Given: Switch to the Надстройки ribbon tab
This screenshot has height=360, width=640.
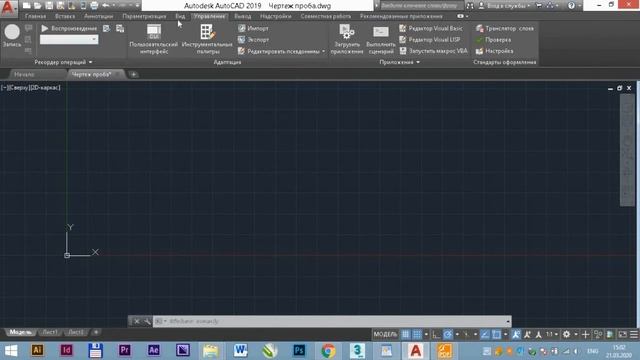Looking at the screenshot, I should [276, 16].
